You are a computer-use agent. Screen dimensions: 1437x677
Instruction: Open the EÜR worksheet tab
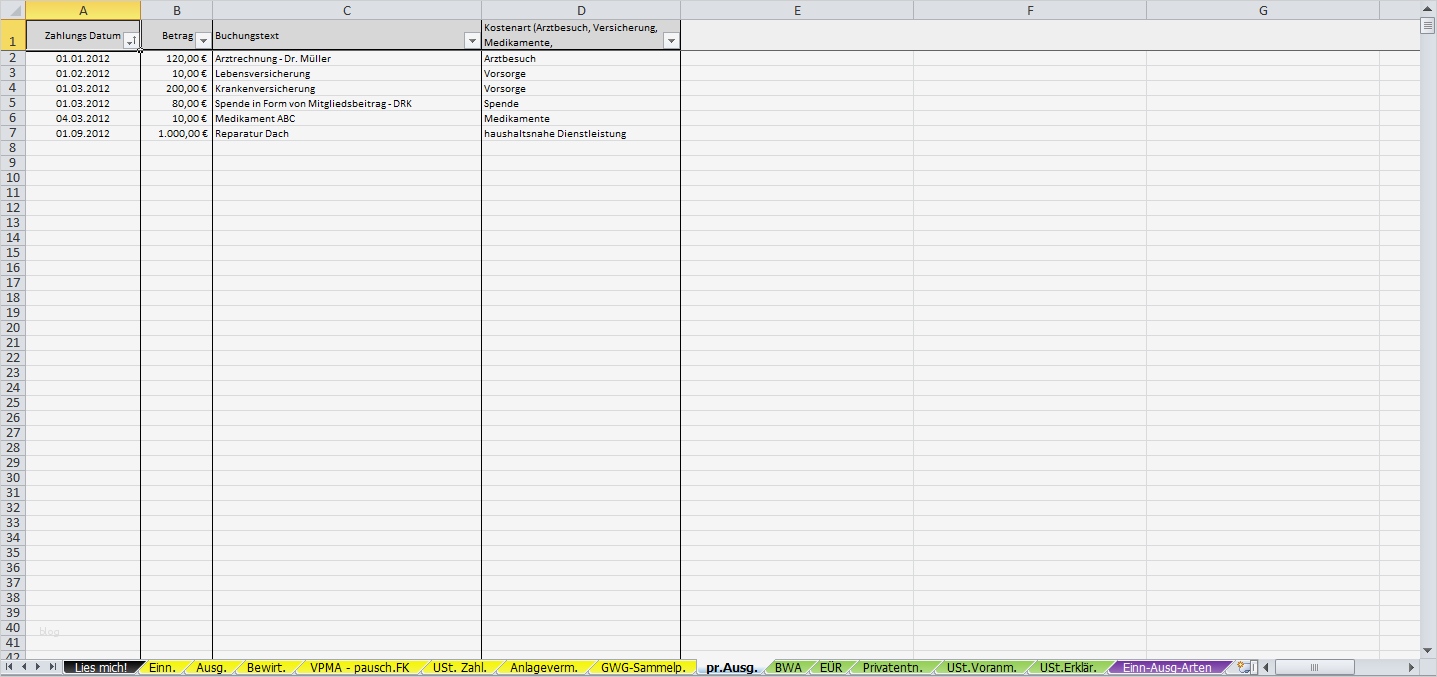831,665
